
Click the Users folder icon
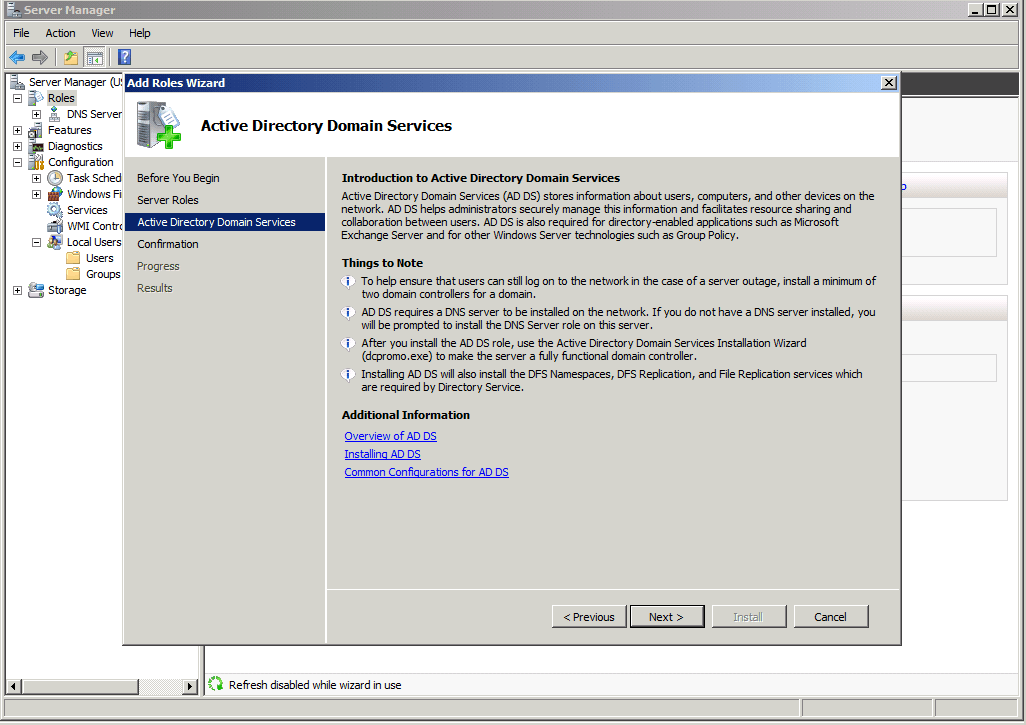click(x=74, y=258)
